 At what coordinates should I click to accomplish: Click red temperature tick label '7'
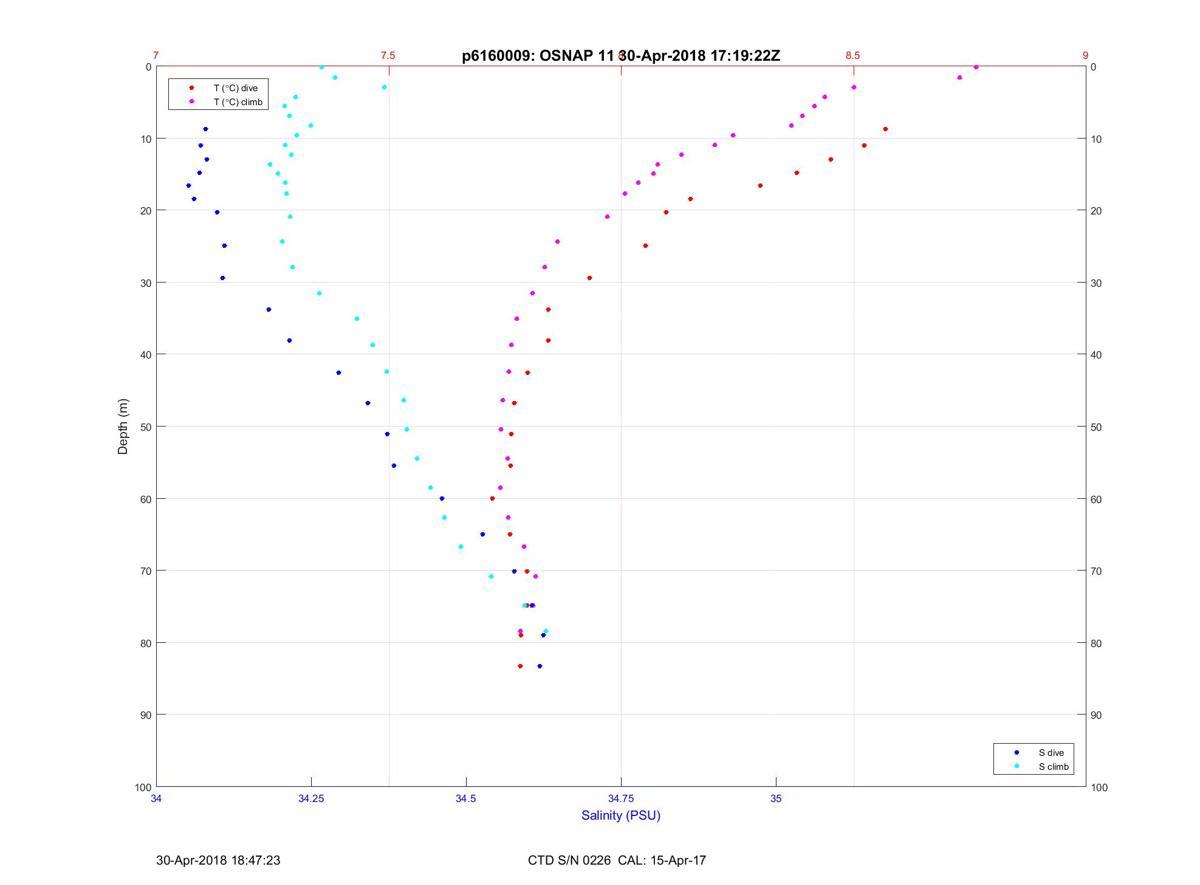point(155,56)
